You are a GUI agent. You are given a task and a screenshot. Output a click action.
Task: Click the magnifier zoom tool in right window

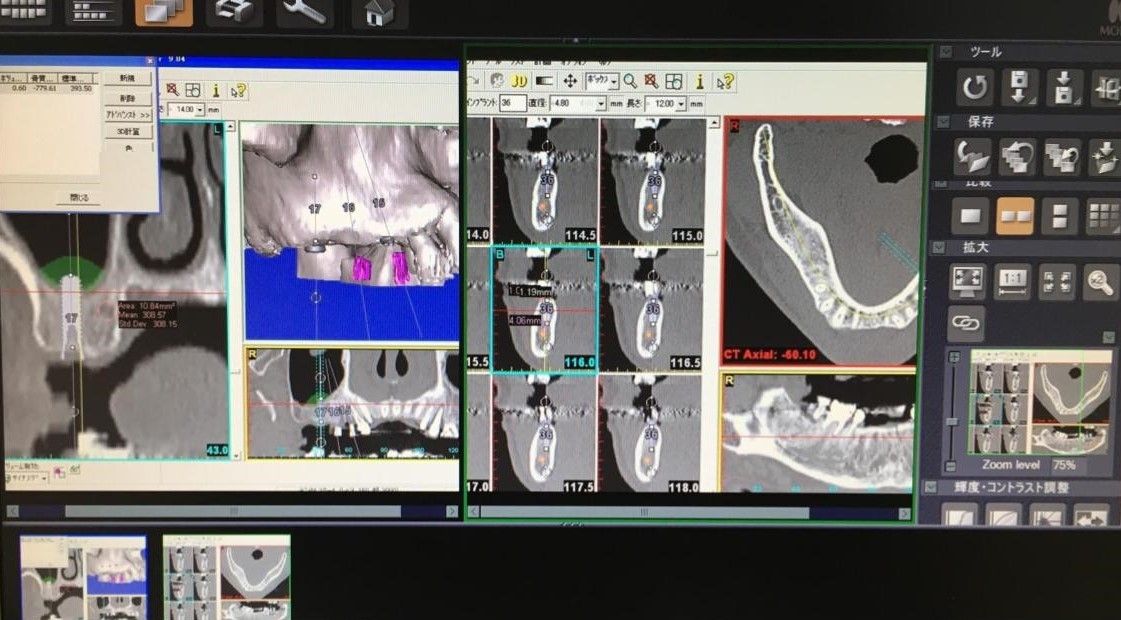[x=630, y=81]
